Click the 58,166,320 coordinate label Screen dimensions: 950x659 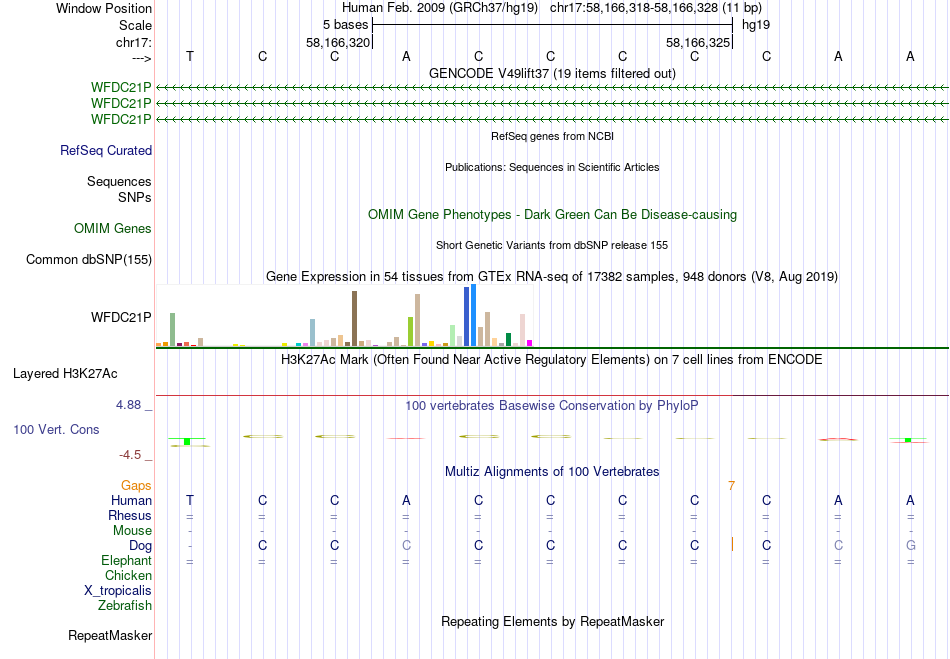tap(337, 42)
